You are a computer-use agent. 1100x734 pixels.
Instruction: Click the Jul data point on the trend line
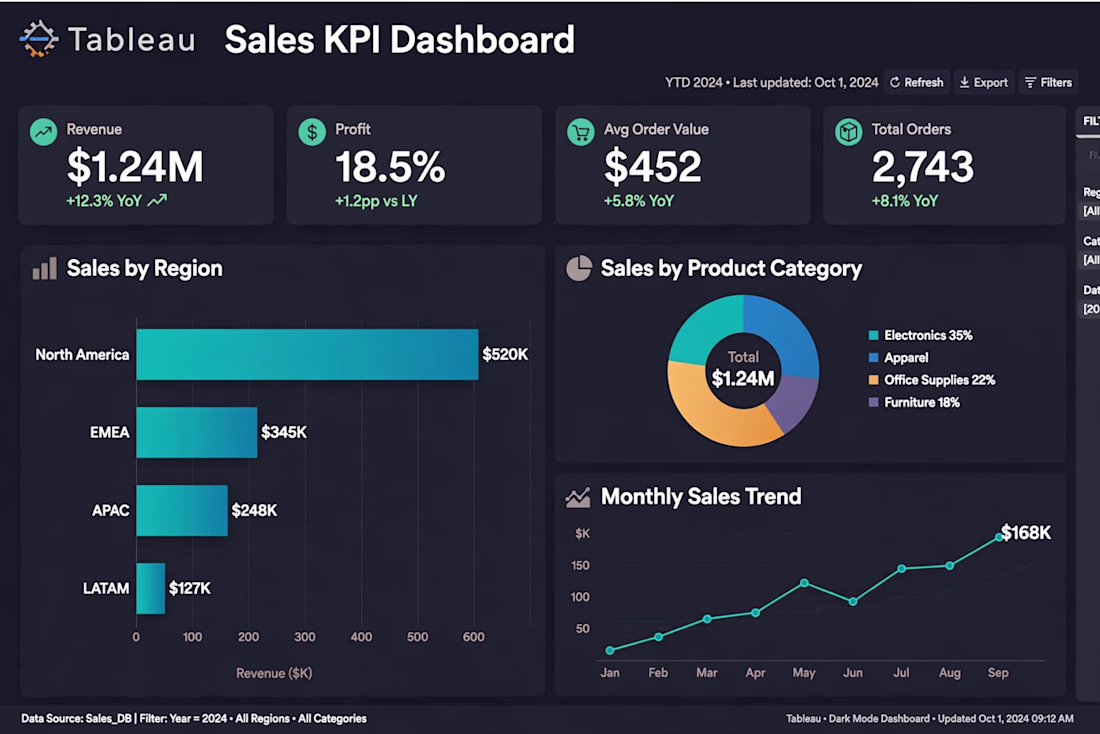[x=901, y=568]
